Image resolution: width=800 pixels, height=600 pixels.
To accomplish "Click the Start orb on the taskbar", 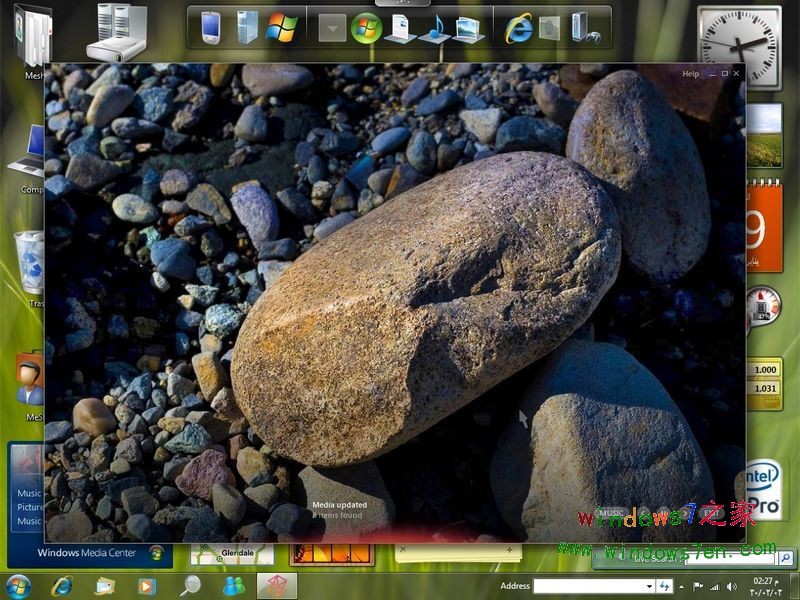I will click(18, 586).
